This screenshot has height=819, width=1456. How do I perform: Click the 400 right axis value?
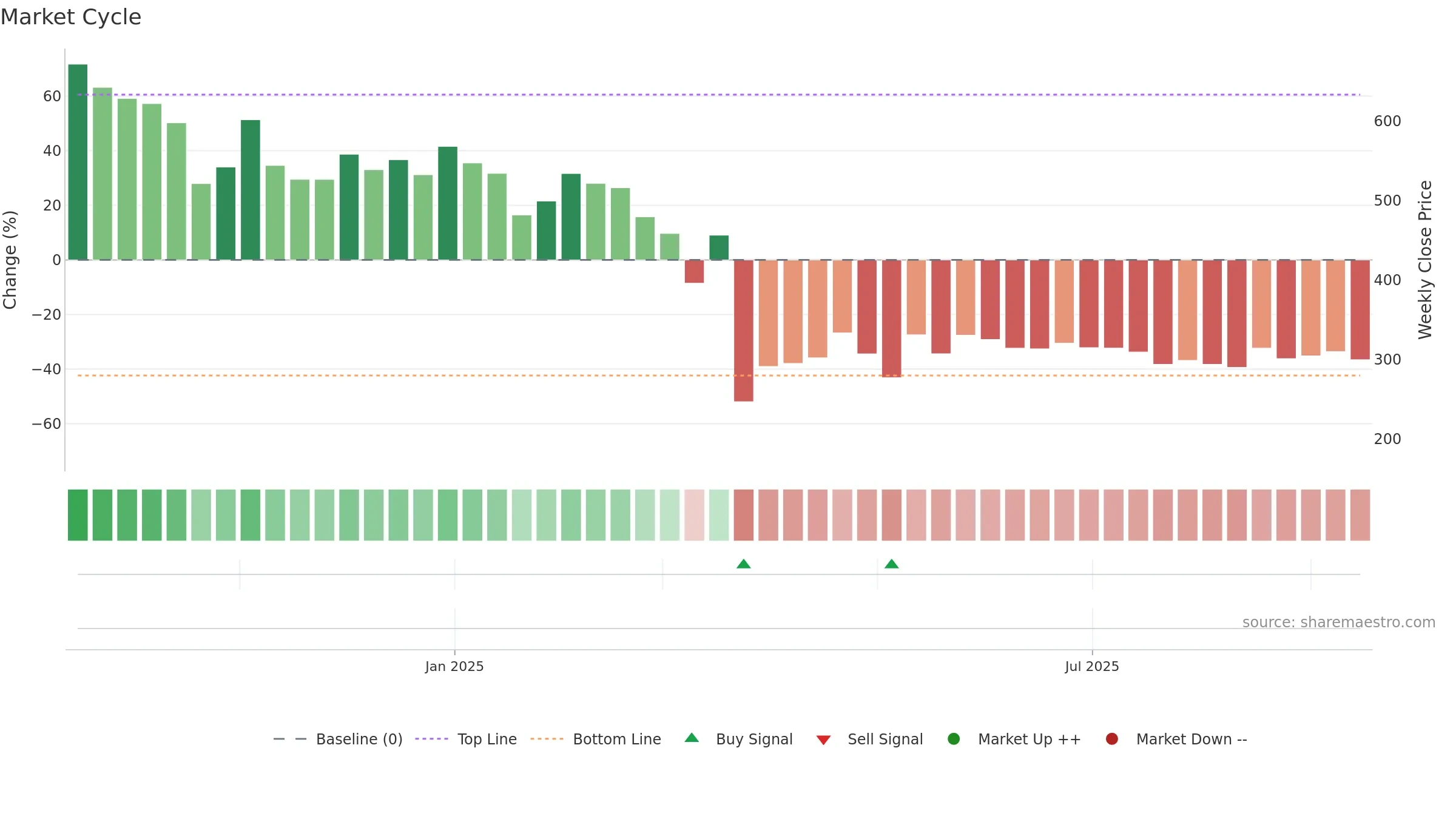1387,280
